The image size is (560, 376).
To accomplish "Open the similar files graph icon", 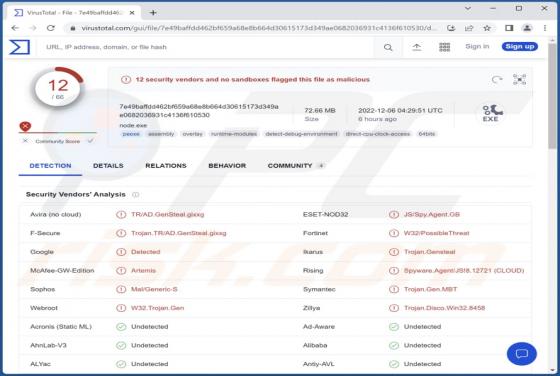I will (519, 79).
